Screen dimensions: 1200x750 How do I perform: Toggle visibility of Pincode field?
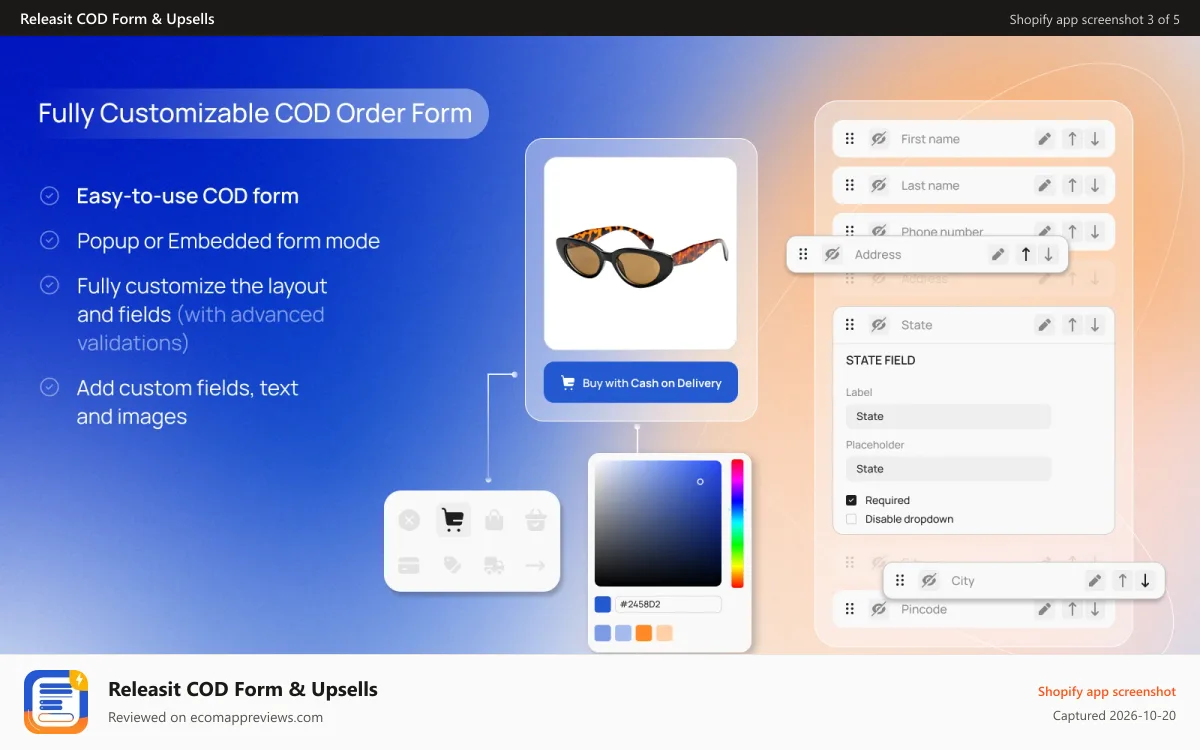click(879, 608)
